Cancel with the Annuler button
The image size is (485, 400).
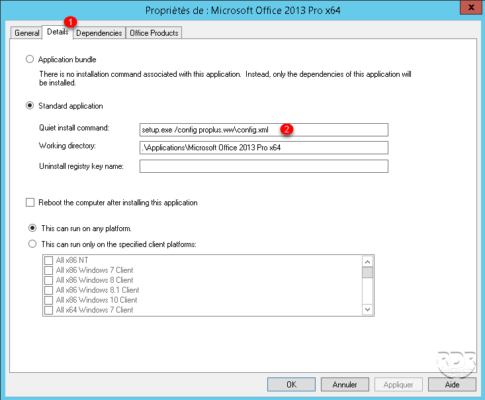pos(345,384)
